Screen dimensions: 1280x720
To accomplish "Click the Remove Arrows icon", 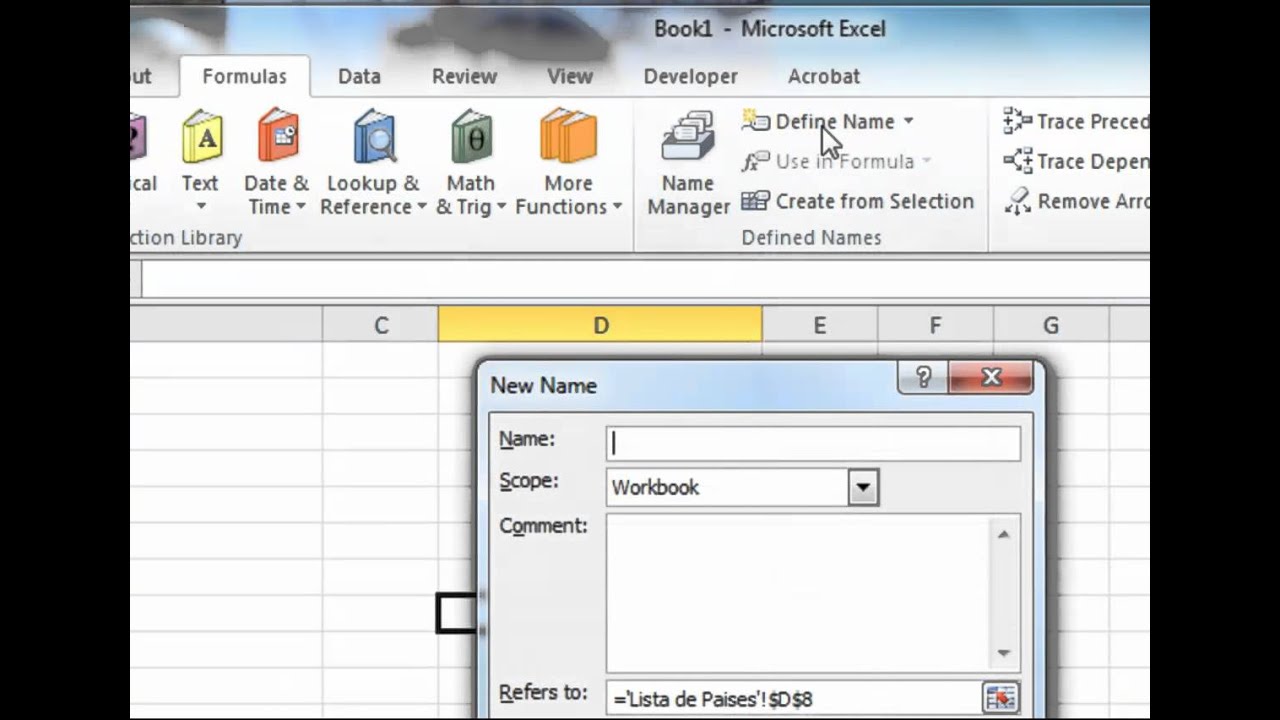I will (1017, 201).
